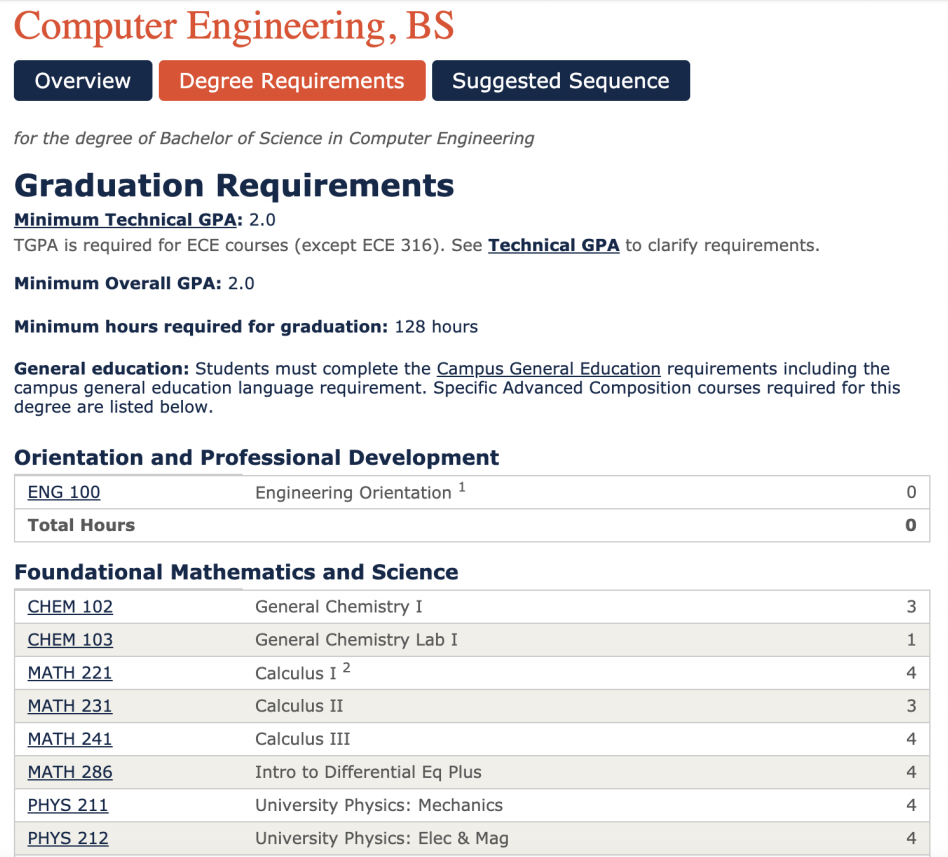
Task: View the Suggested Sequence tab
Action: 561,81
